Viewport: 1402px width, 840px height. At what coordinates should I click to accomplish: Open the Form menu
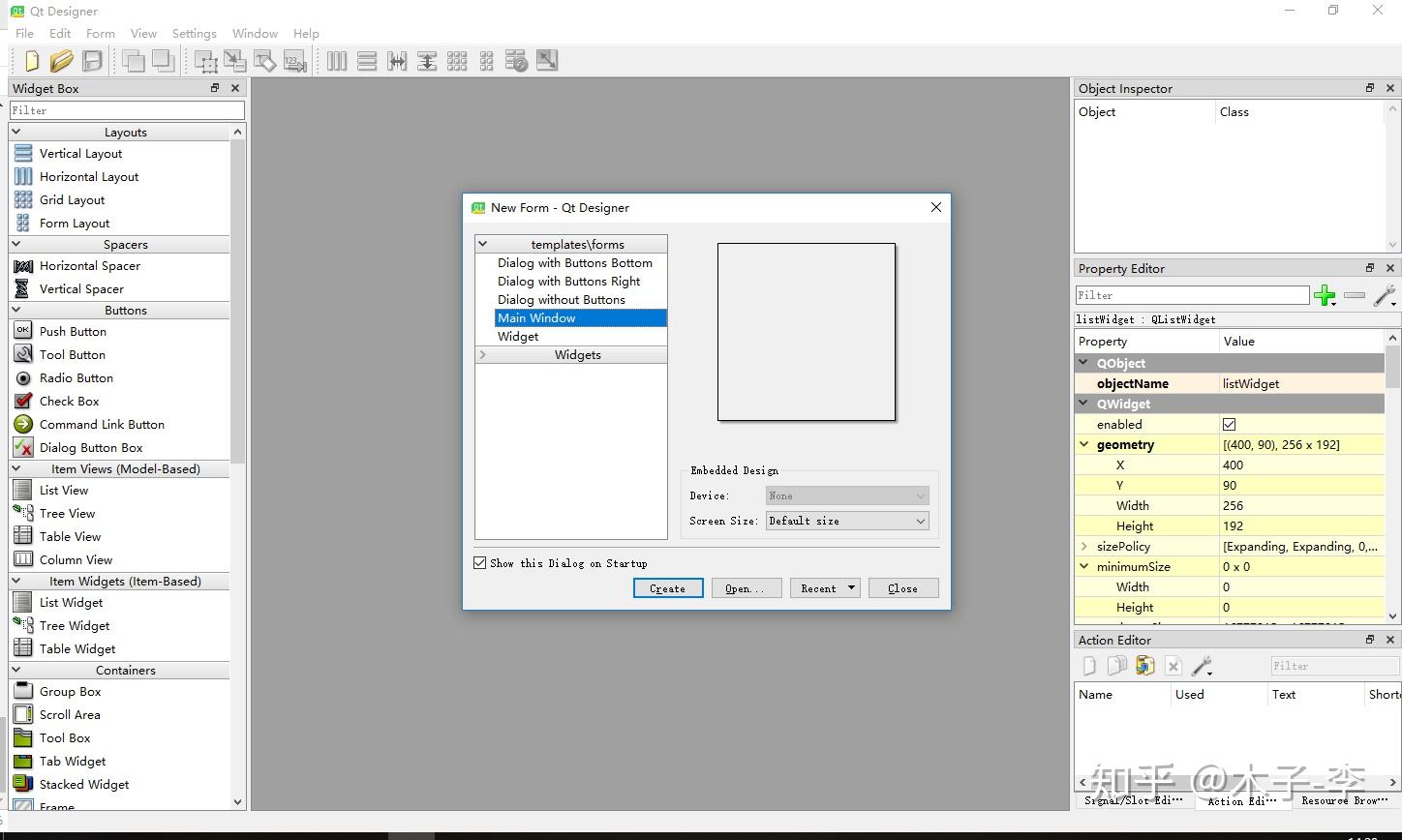click(101, 33)
